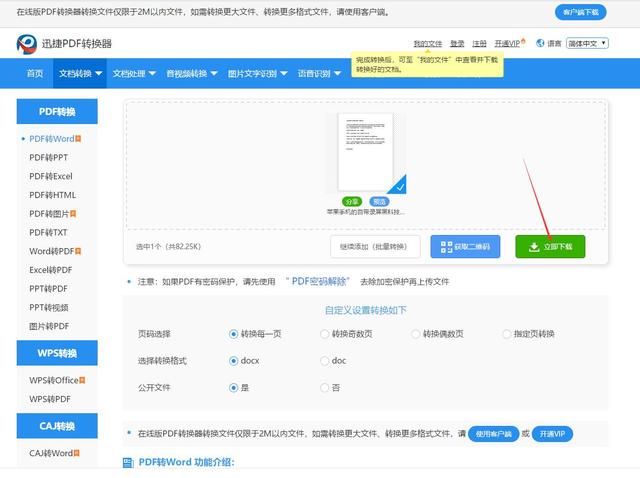Open the 简体中文 language dropdown
This screenshot has width=640, height=478.
tap(587, 43)
